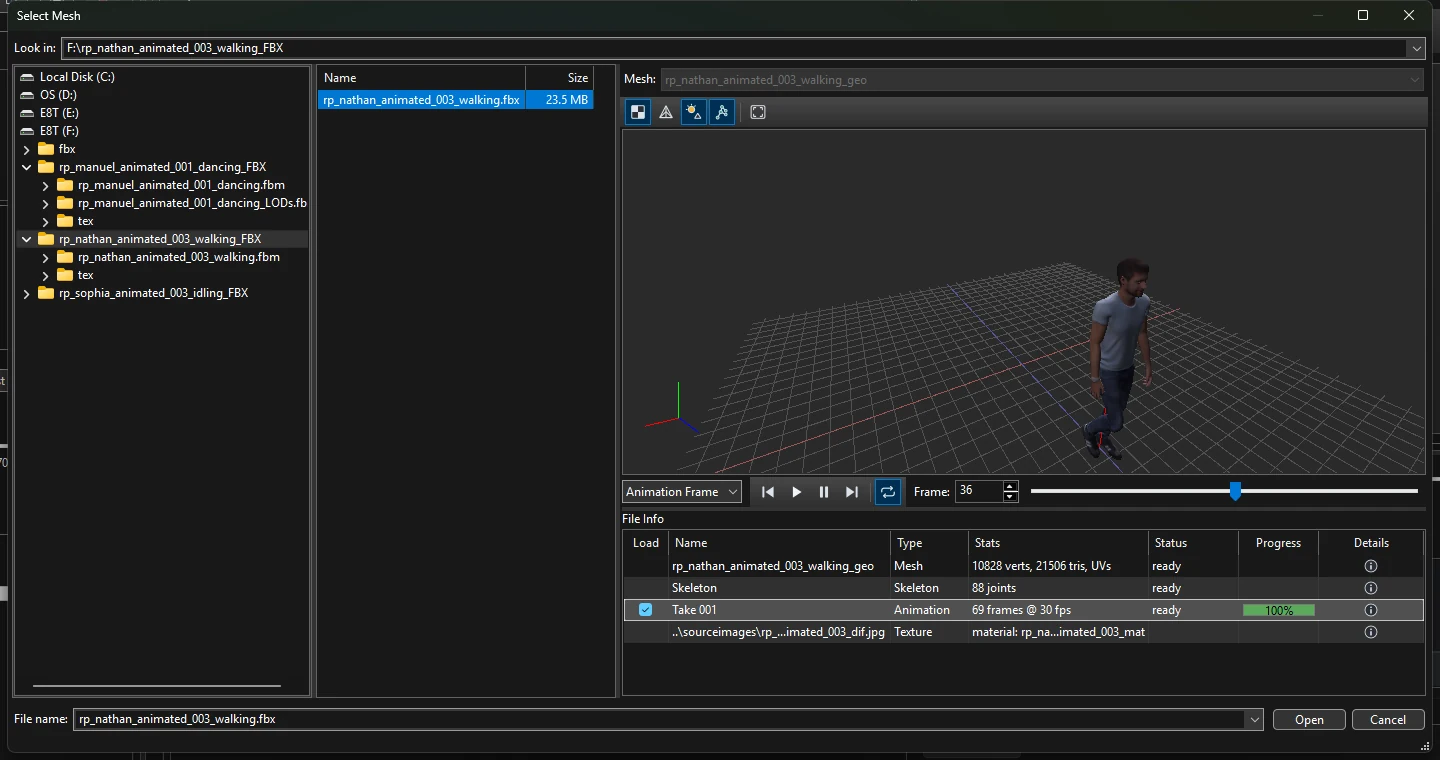
Task: Sort files by the Name column header
Action: (422, 78)
